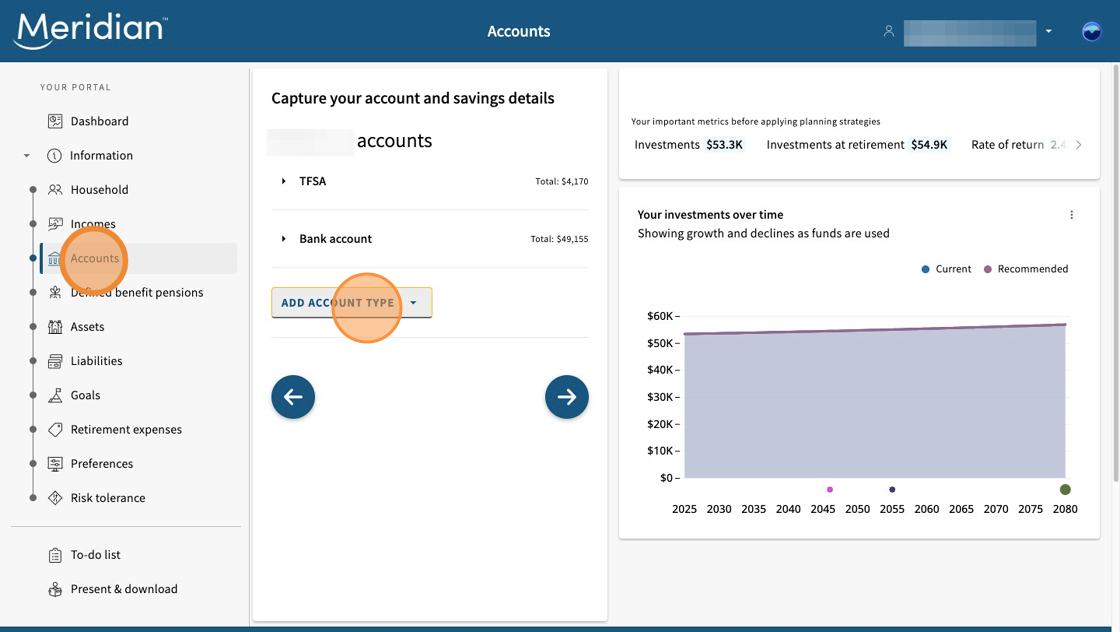Screen dimensions: 1120x632
Task: Show more metrics with right chevron
Action: pyautogui.click(x=1079, y=145)
